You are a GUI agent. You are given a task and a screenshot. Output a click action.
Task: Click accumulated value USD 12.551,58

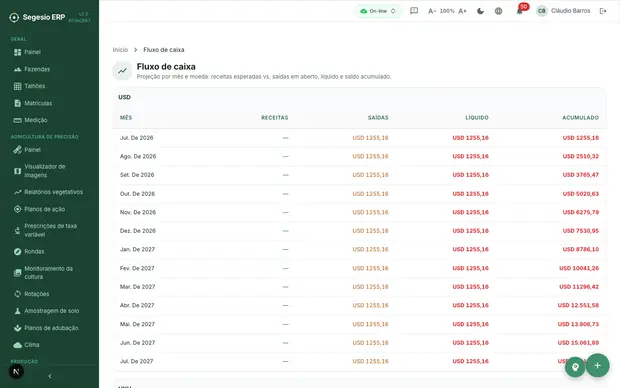[578, 305]
